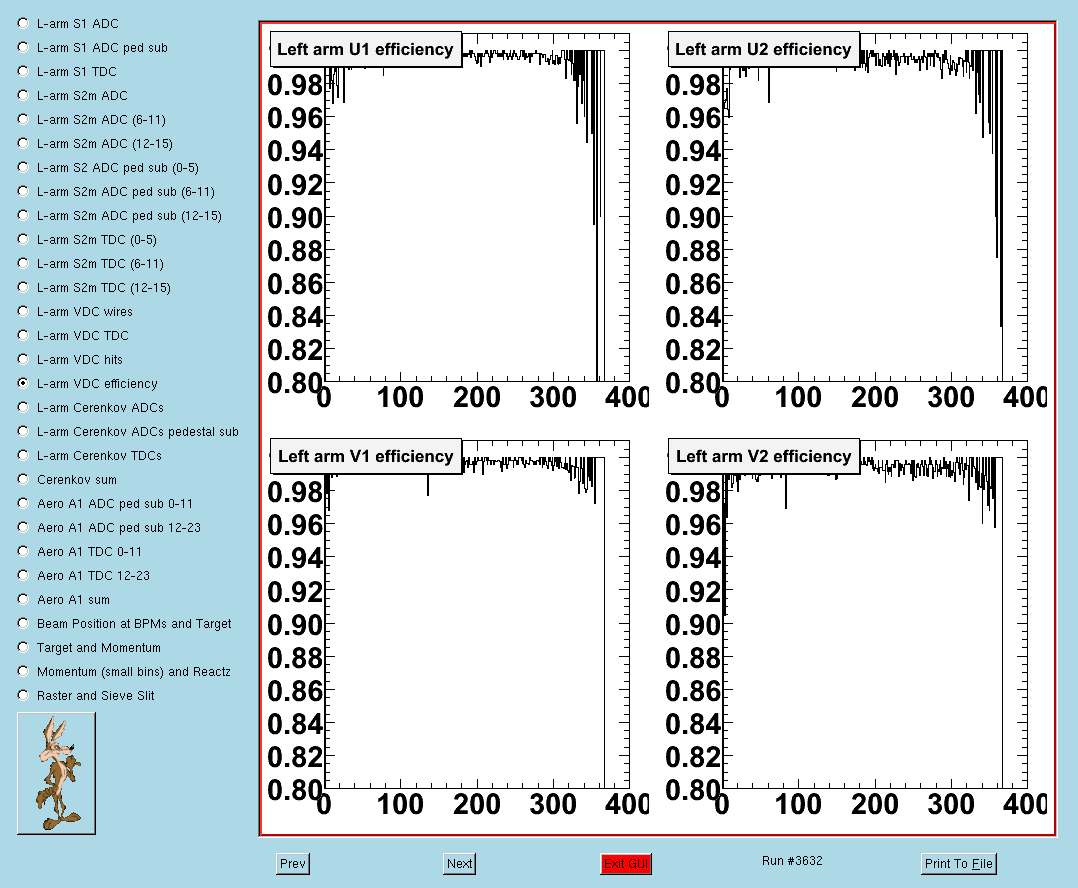Select the L-arm S1 ADC radio button
The width and height of the screenshot is (1078, 888).
click(23, 23)
